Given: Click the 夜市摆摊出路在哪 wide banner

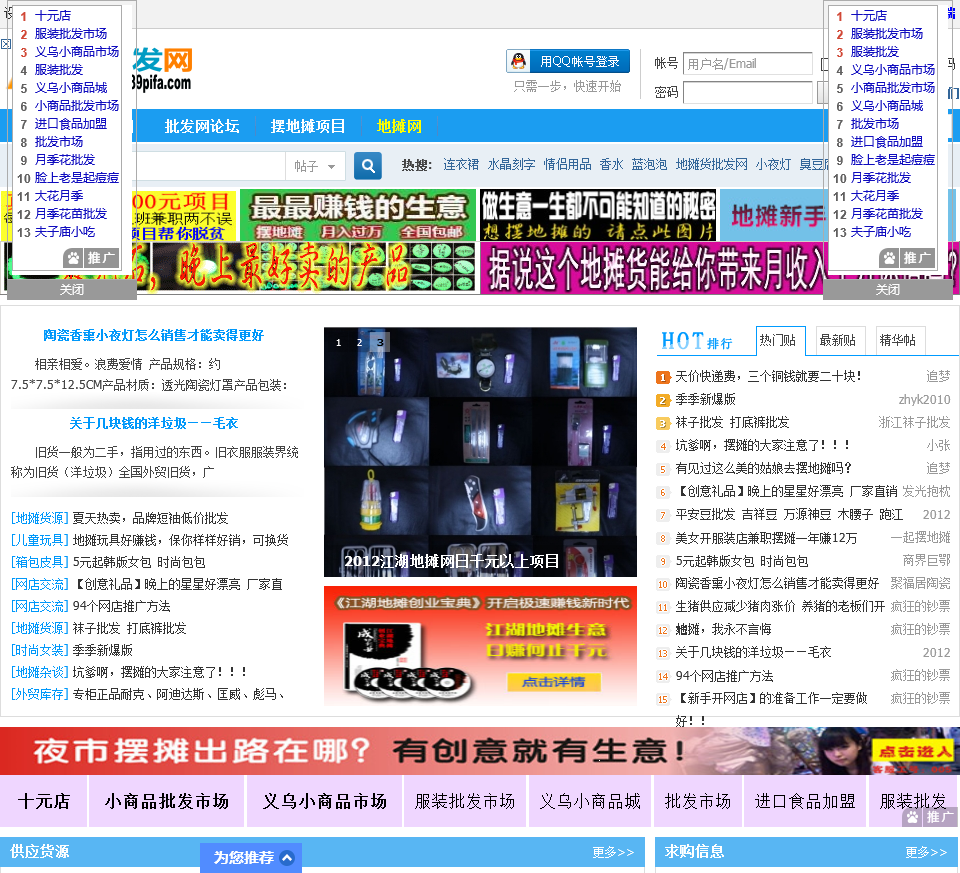Looking at the screenshot, I should (x=480, y=751).
